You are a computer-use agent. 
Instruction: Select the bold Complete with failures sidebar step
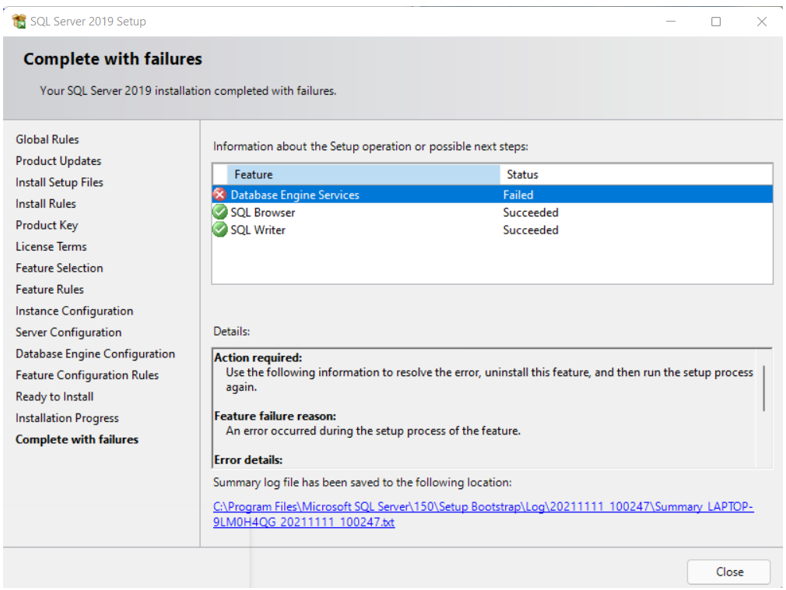coord(77,440)
